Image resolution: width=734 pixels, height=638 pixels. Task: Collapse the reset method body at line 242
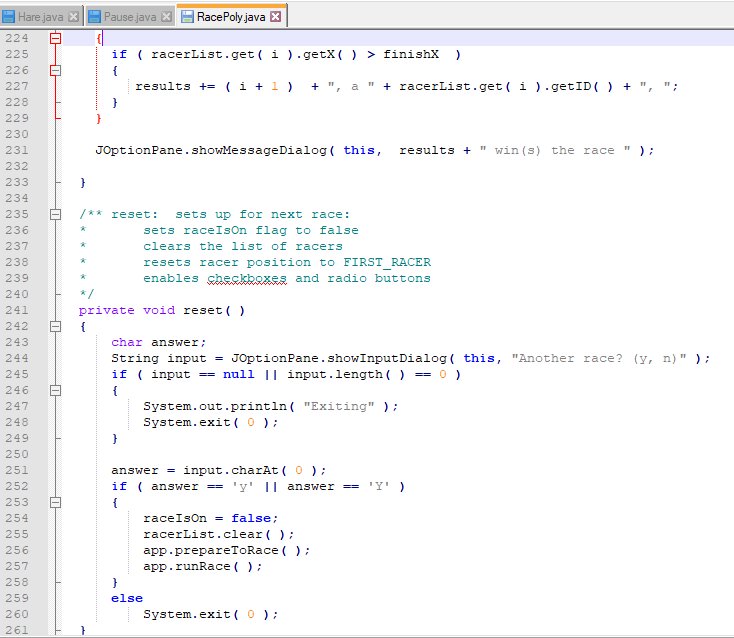(x=55, y=326)
